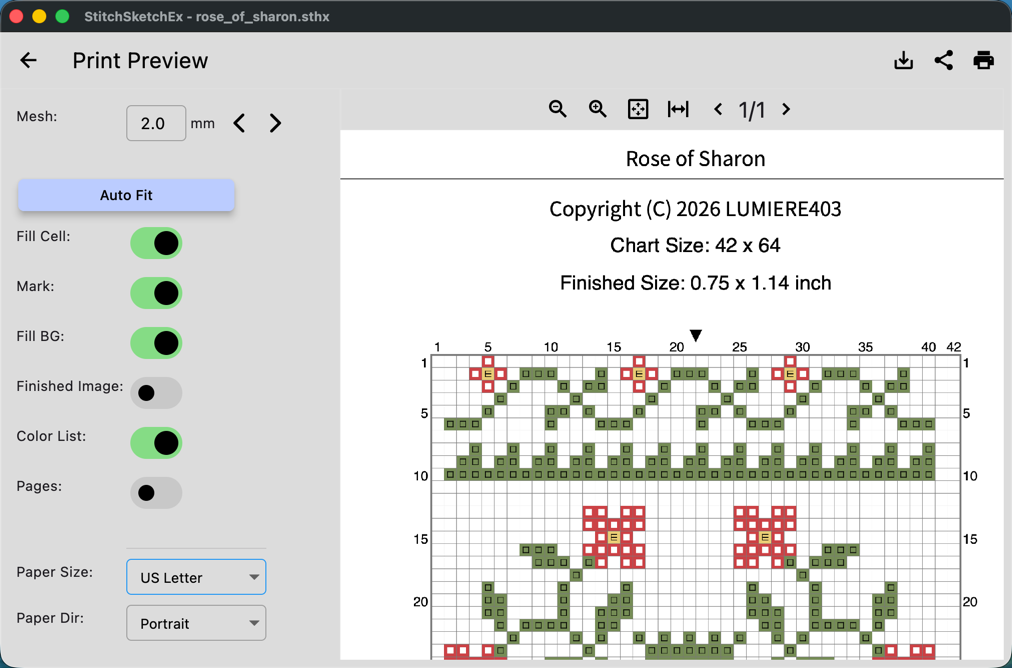
Task: Zoom out the preview
Action: click(558, 109)
